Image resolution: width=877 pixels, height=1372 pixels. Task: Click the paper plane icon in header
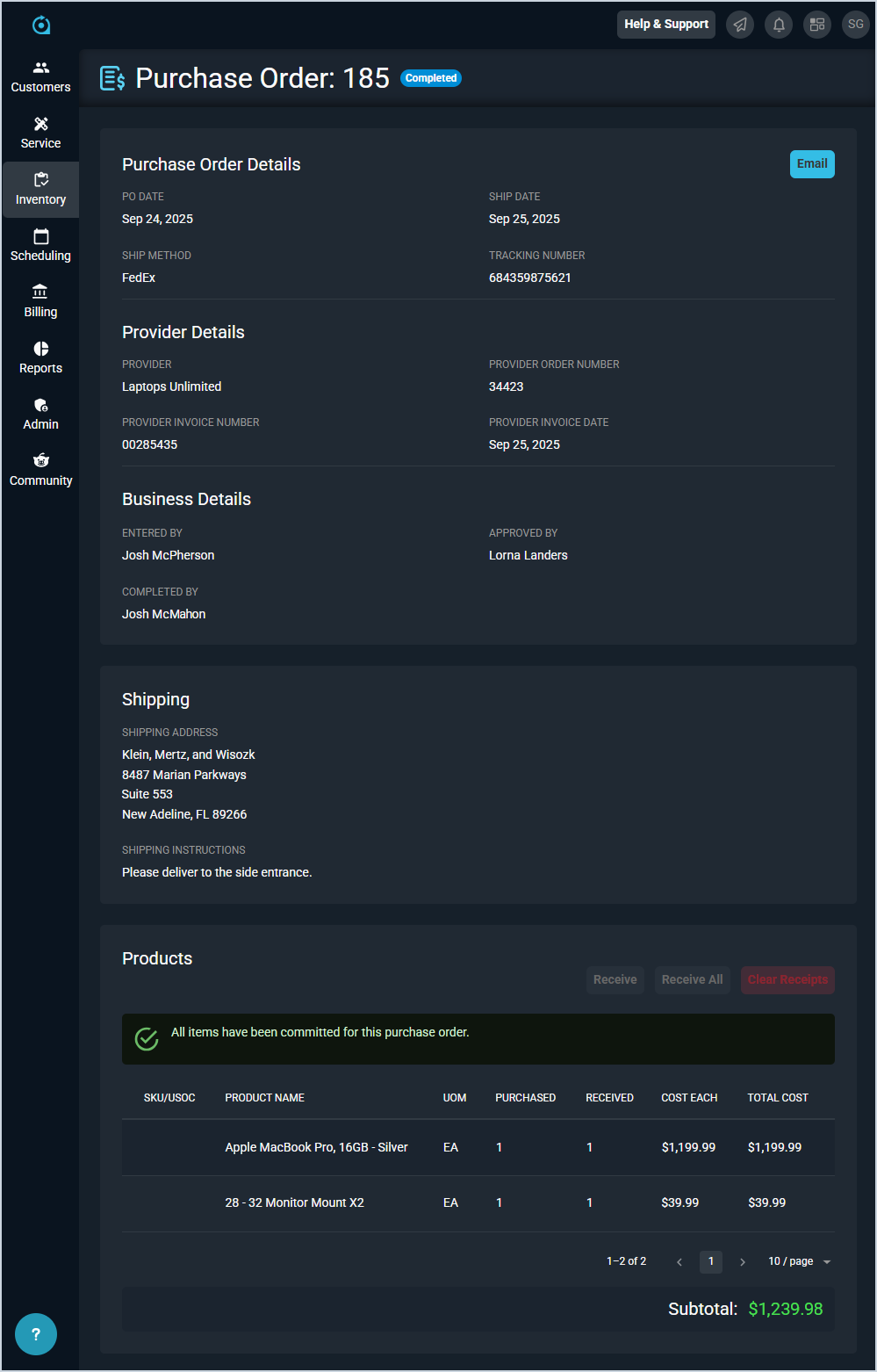coord(740,25)
